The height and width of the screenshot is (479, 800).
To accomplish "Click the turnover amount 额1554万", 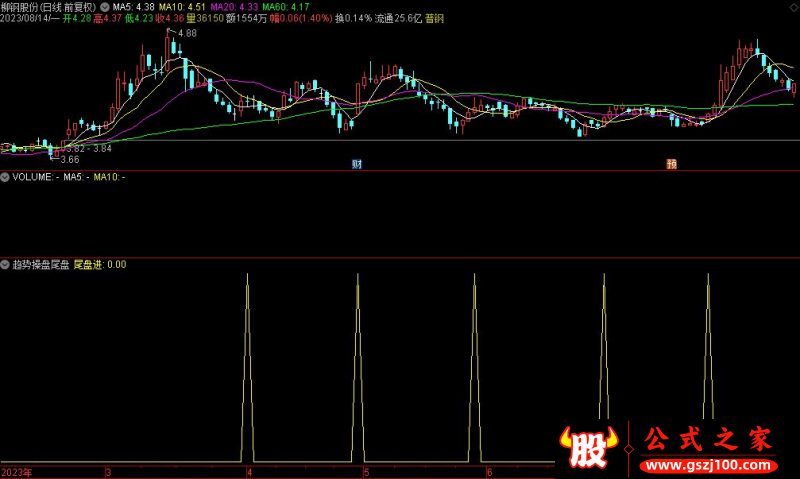I will coord(246,18).
